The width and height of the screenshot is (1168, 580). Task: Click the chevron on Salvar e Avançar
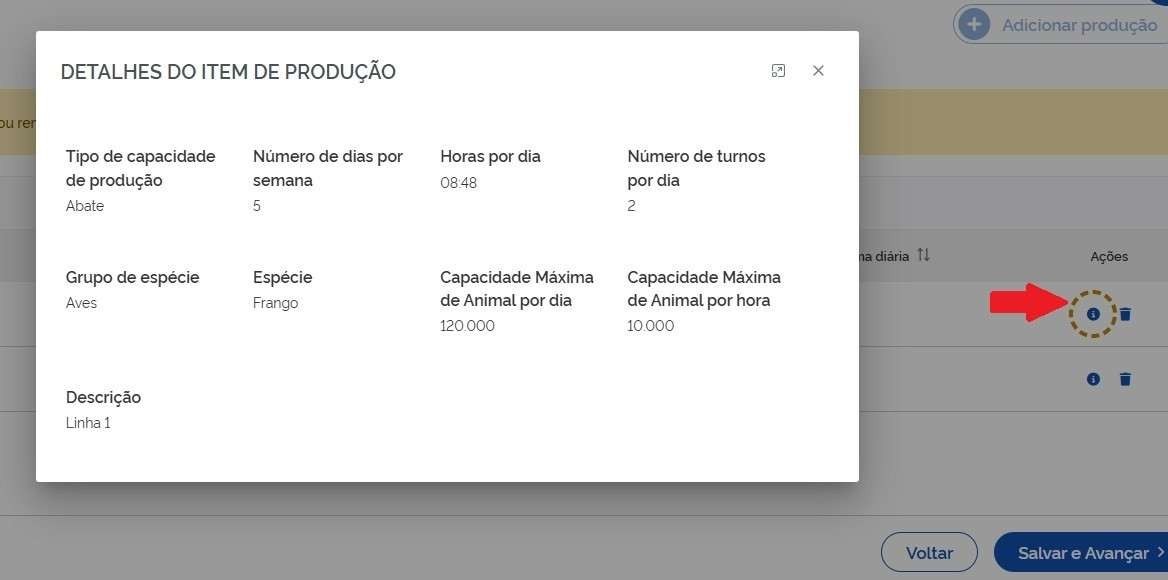1160,553
